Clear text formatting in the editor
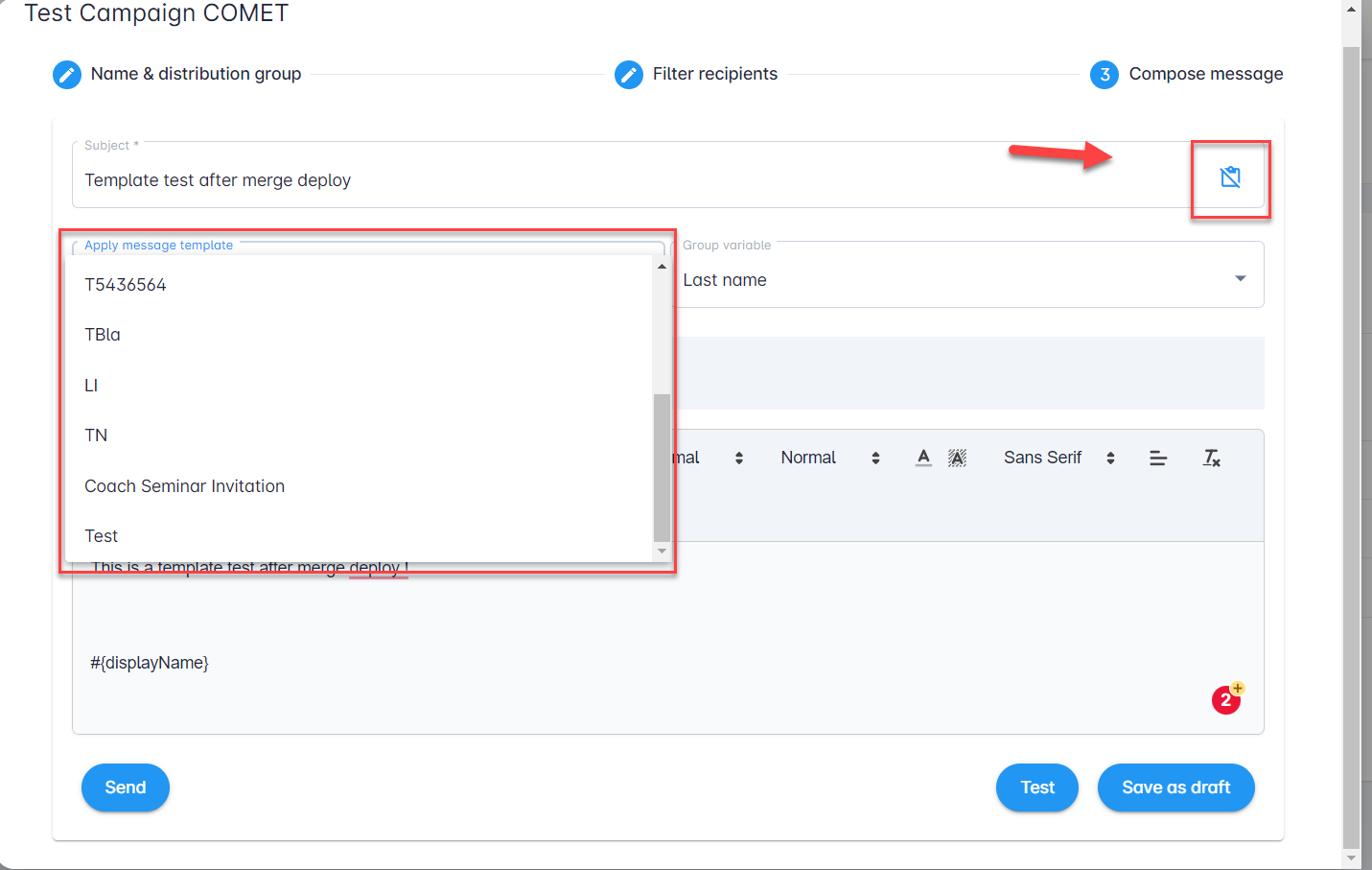 [x=1212, y=459]
